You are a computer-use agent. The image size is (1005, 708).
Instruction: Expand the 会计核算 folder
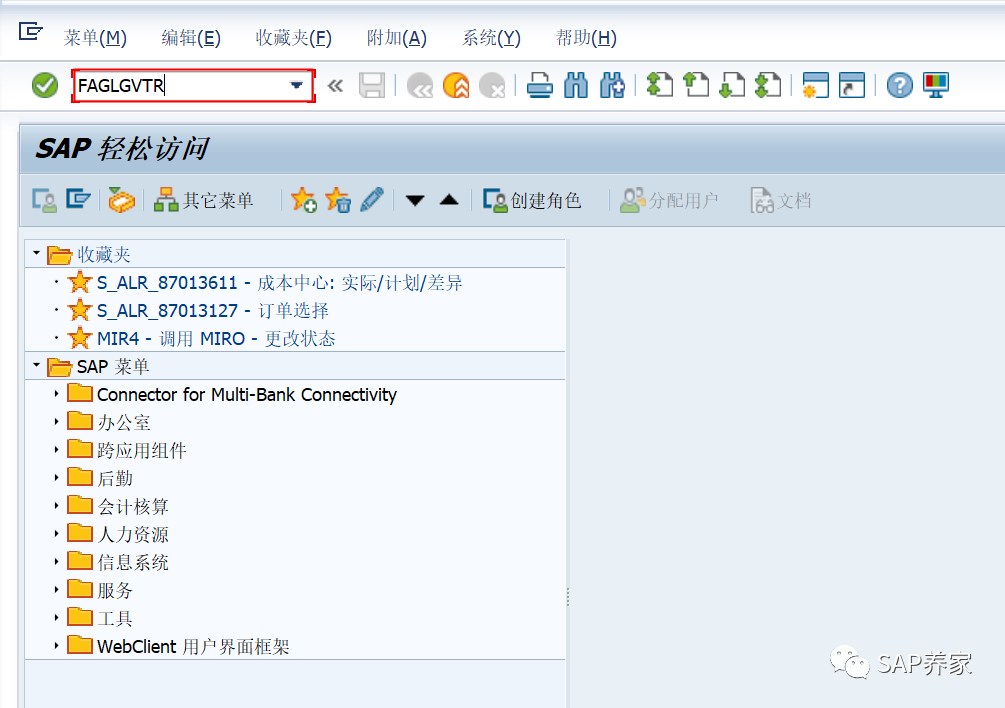pos(56,506)
